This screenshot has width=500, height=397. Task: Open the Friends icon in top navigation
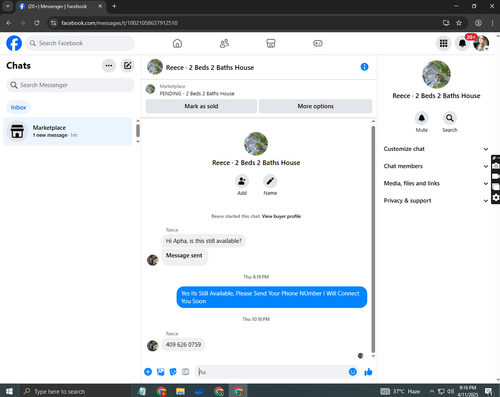point(224,43)
